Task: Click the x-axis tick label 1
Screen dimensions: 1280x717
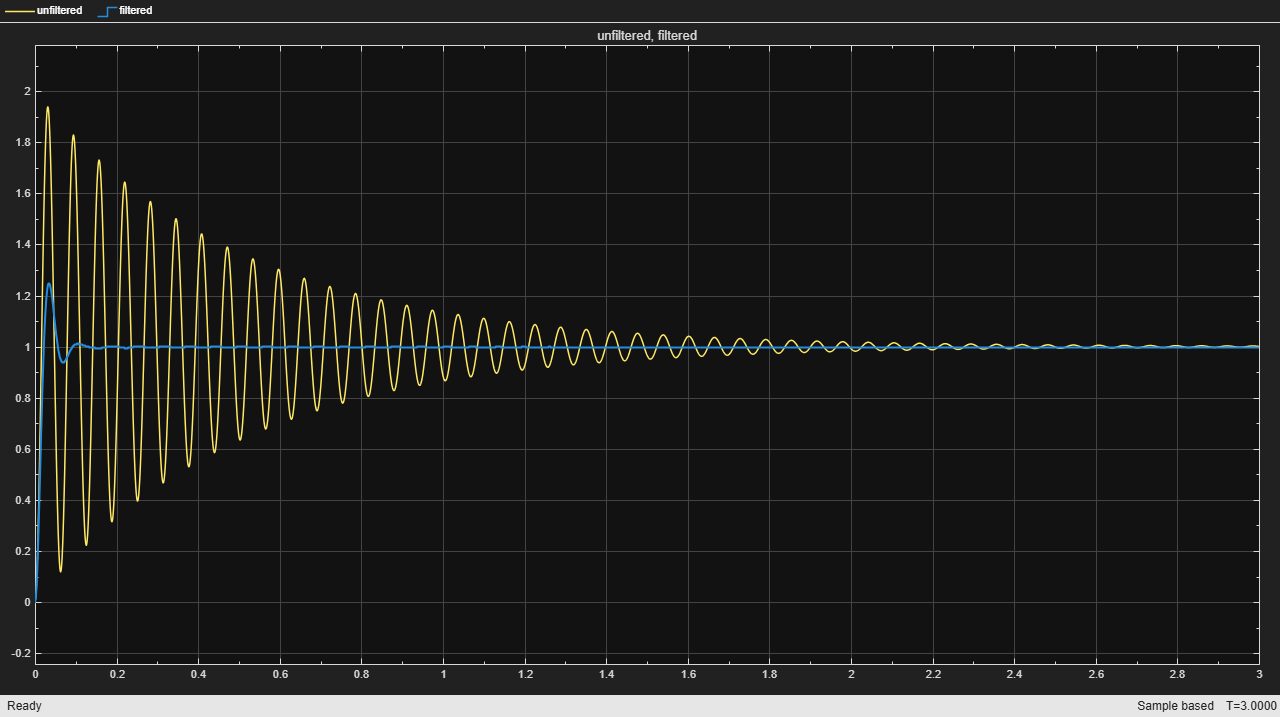Action: point(443,675)
